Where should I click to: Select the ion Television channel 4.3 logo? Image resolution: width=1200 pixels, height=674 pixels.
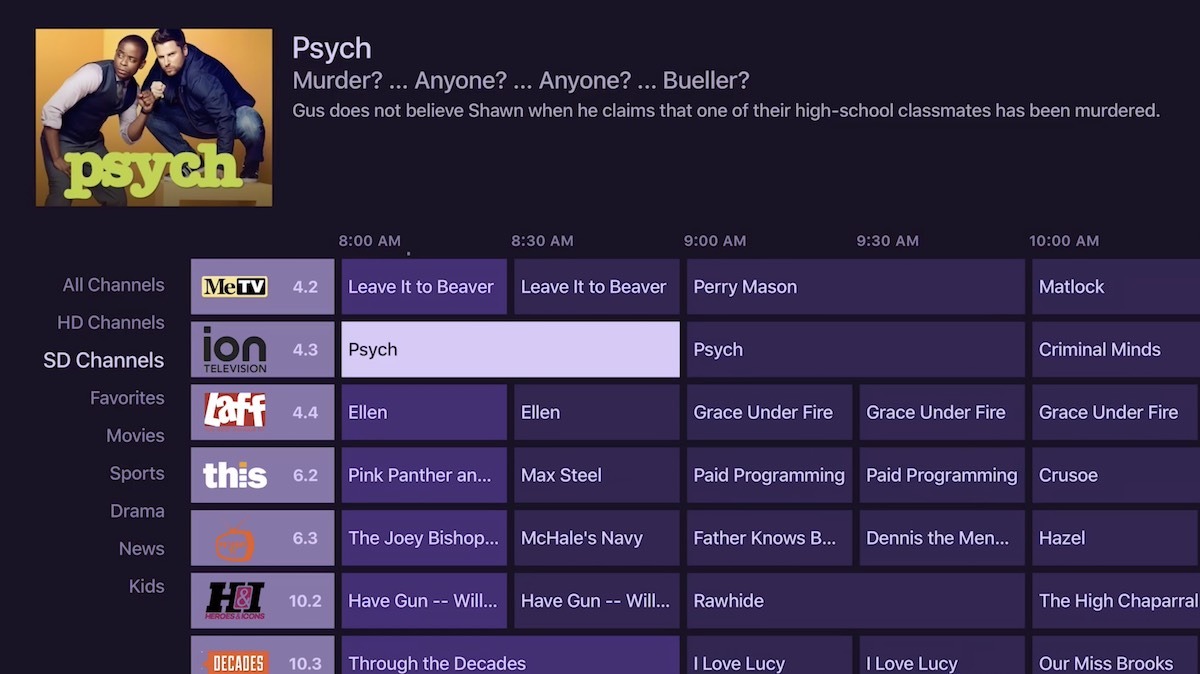click(235, 349)
